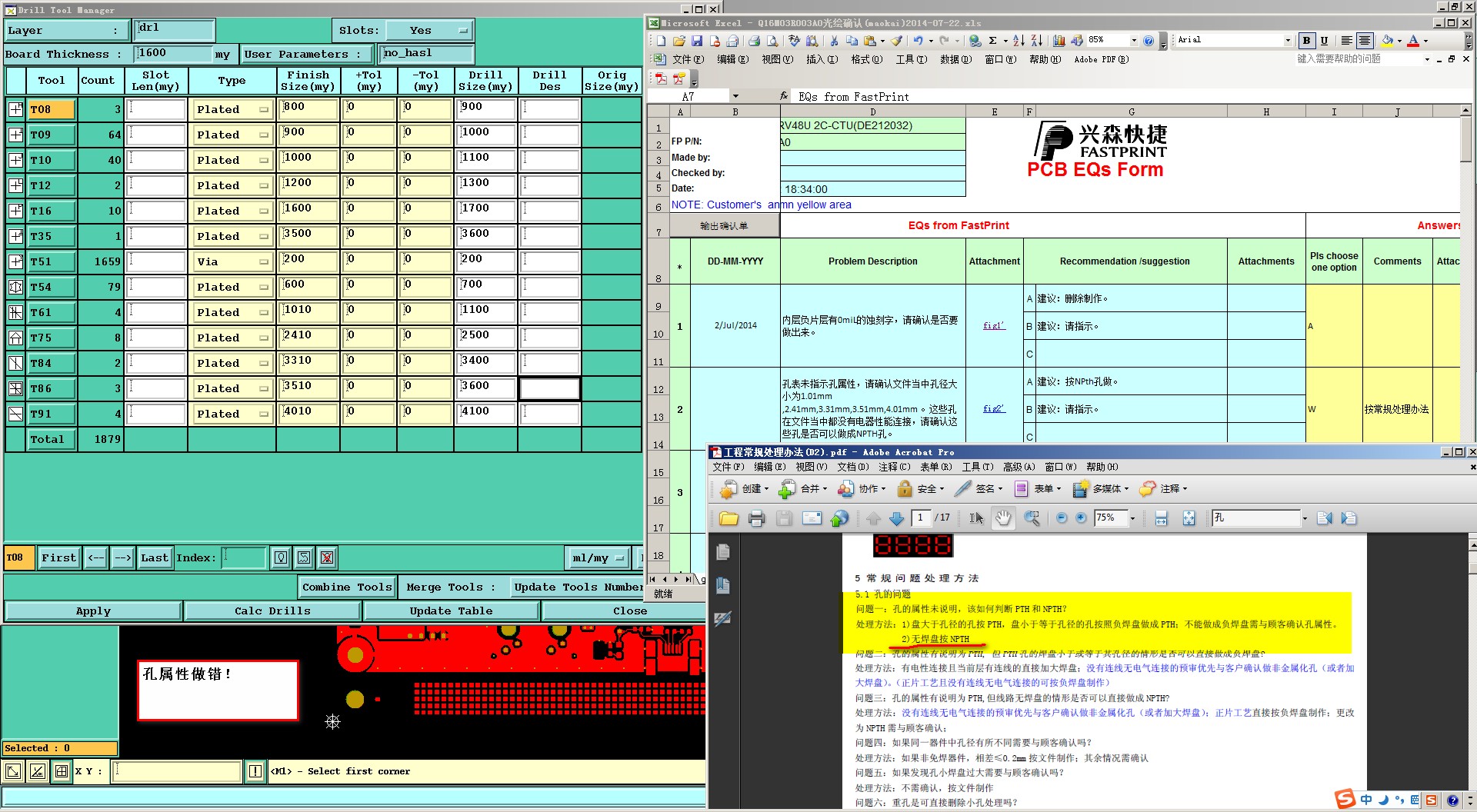The height and width of the screenshot is (812, 1477).
Task: Open Acrobat 高级(A) menu
Action: pos(1019,467)
